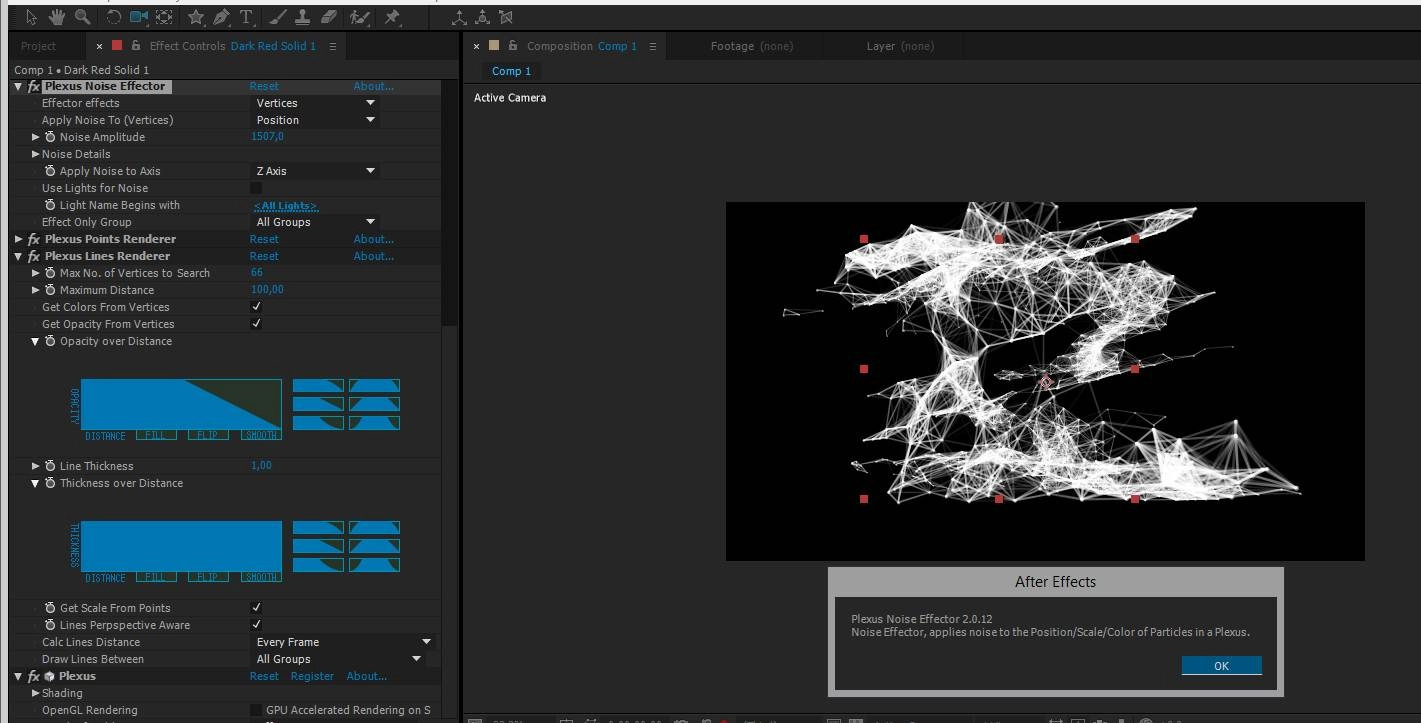The image size is (1421, 723).
Task: Select the Unified Camera tool
Action: [x=138, y=17]
